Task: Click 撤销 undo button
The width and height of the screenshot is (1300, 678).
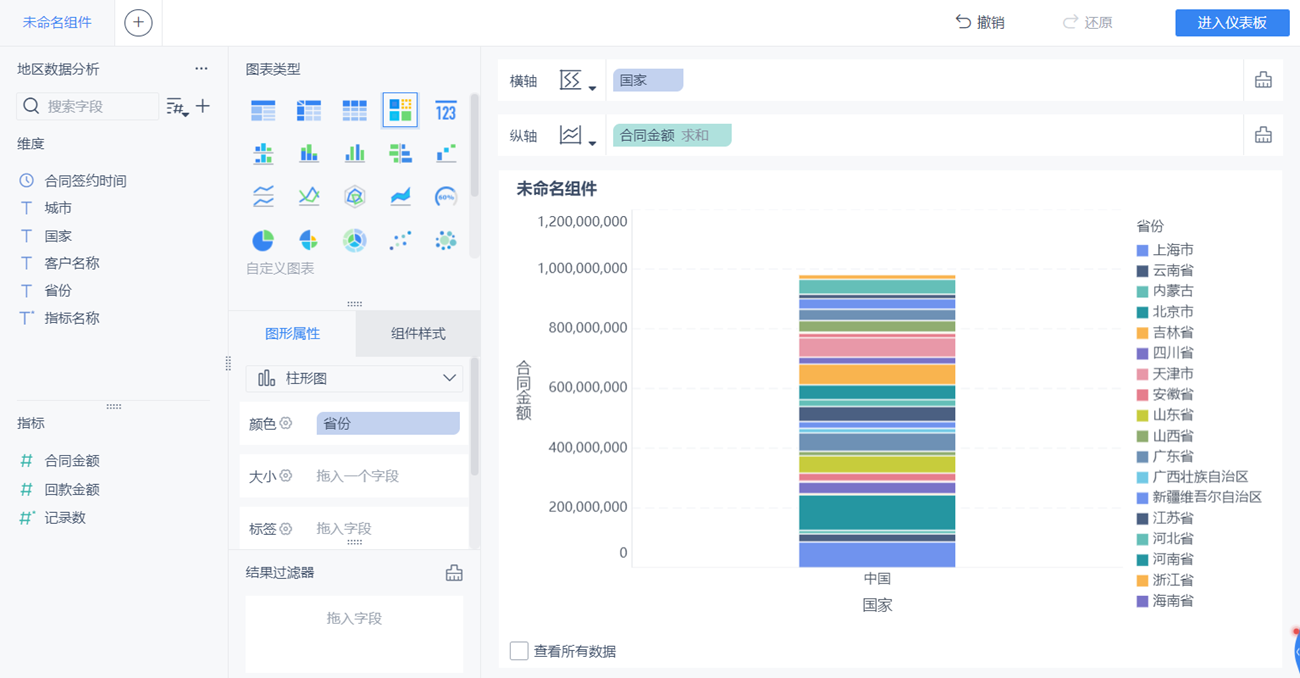Action: pos(979,22)
